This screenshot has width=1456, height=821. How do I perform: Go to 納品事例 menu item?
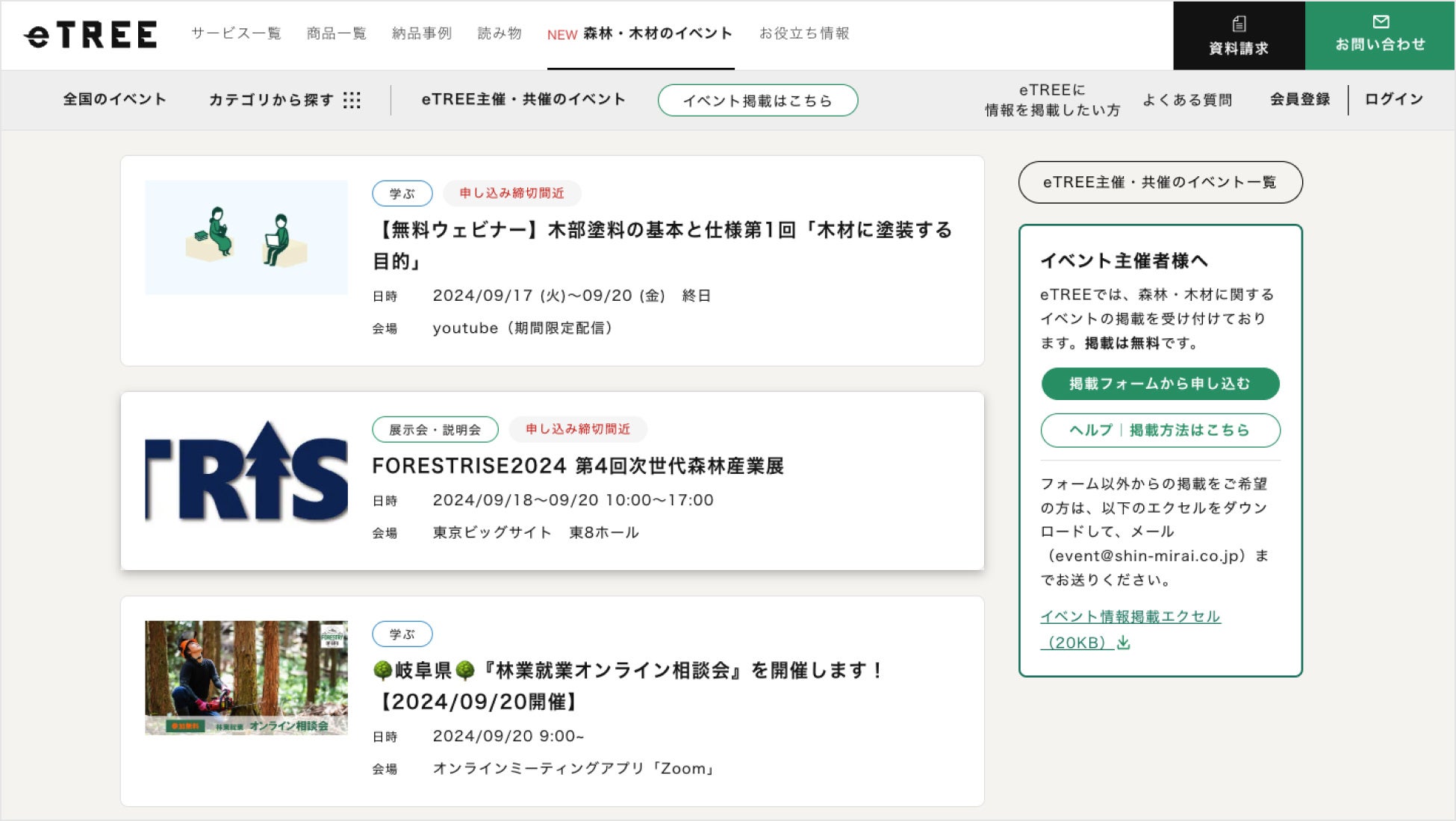[422, 34]
